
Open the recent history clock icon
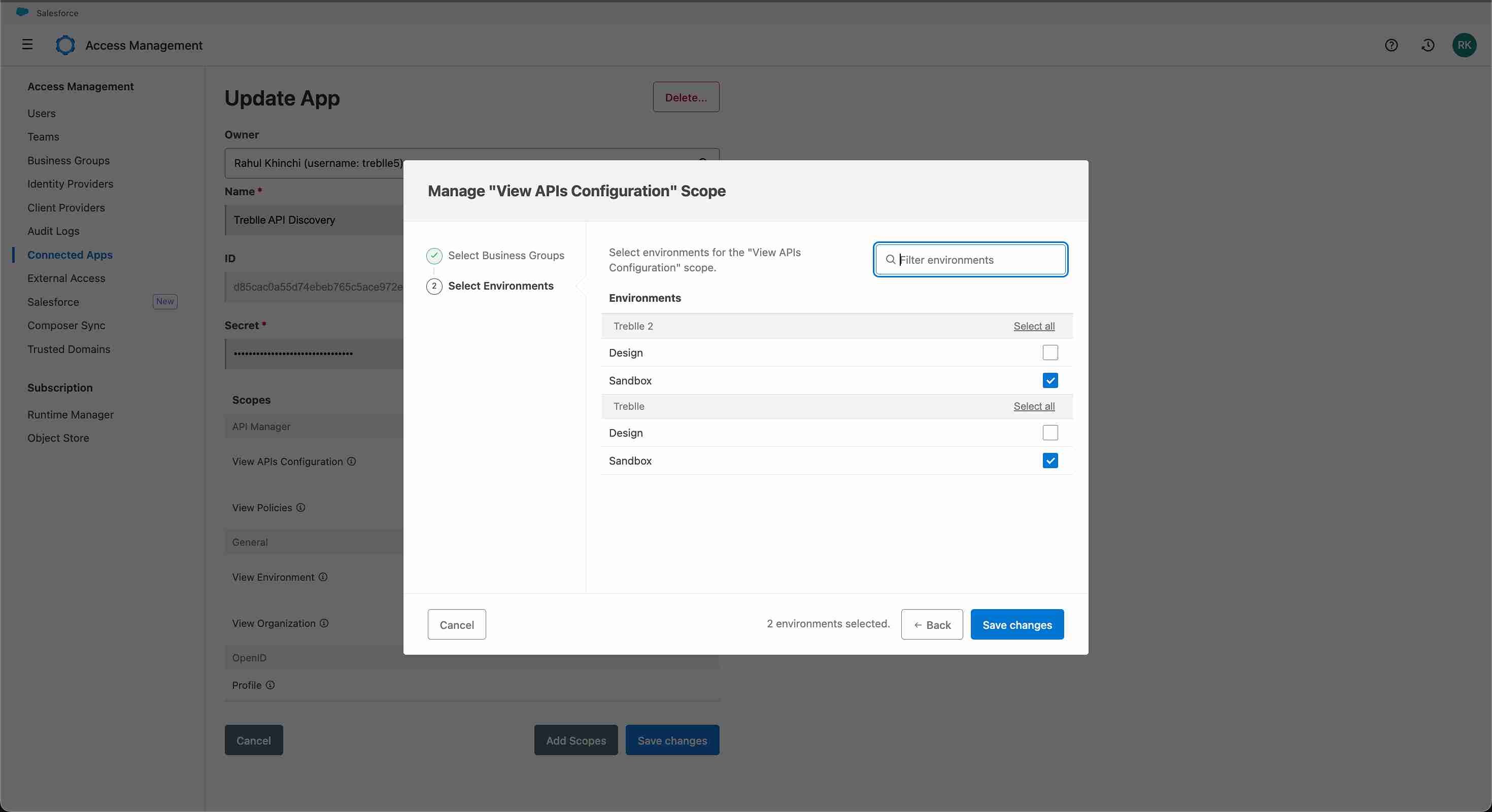coord(1428,45)
